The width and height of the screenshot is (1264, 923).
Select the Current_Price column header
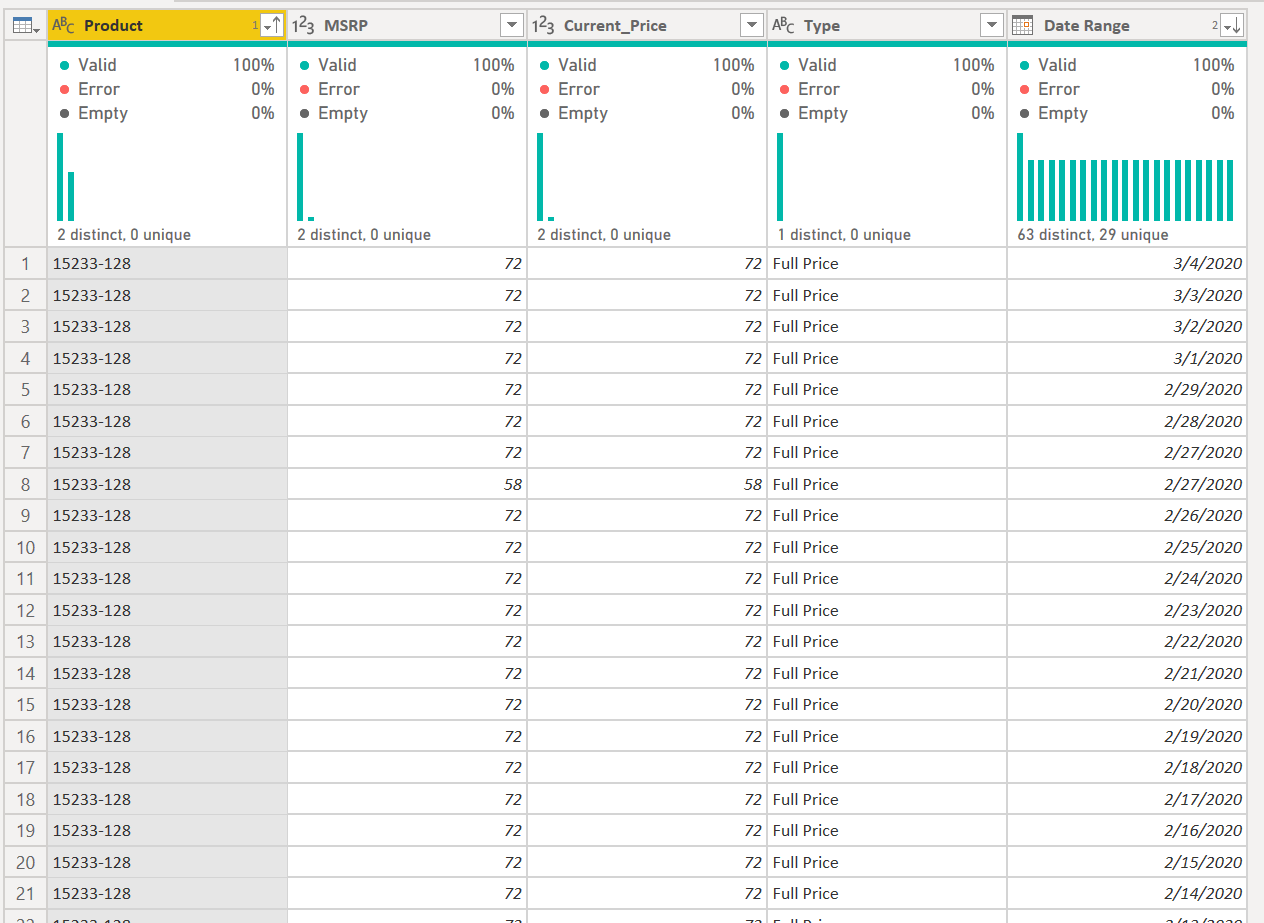(647, 26)
